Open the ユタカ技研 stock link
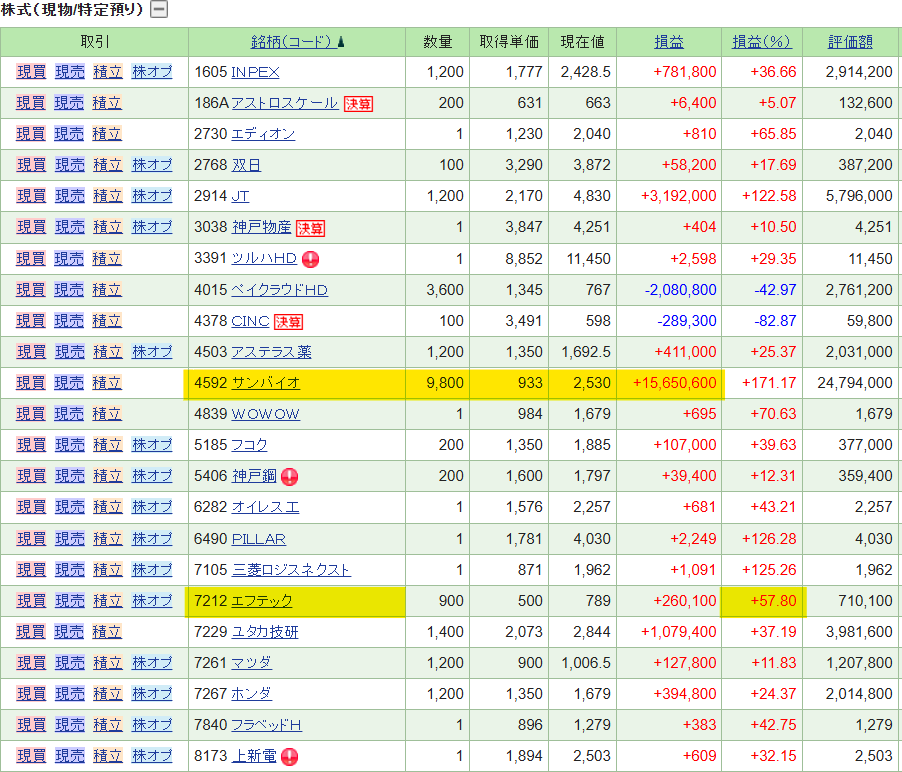The image size is (902, 772). tap(265, 632)
